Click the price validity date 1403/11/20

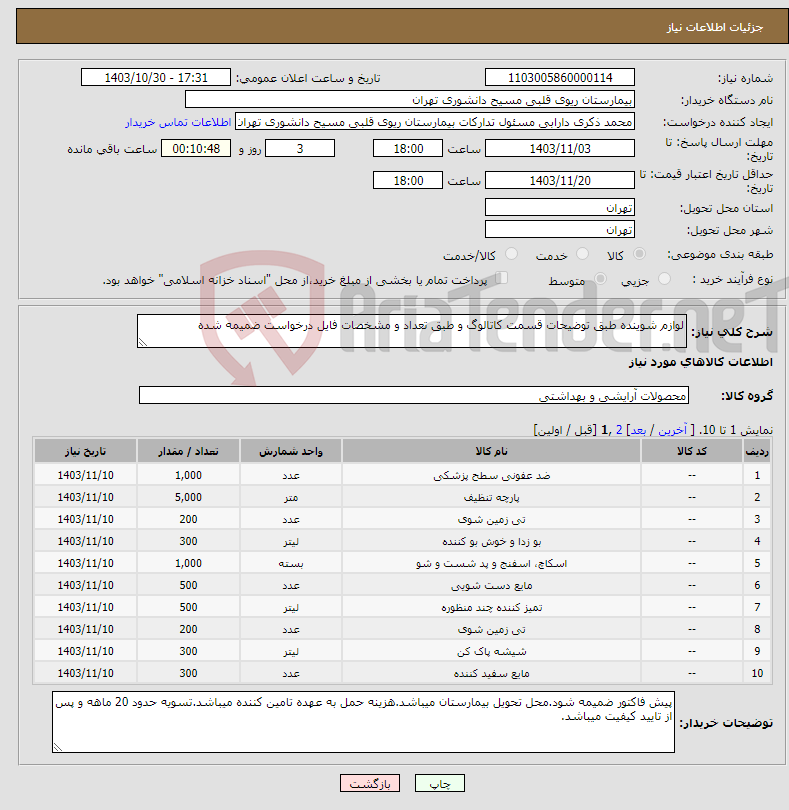tap(560, 180)
